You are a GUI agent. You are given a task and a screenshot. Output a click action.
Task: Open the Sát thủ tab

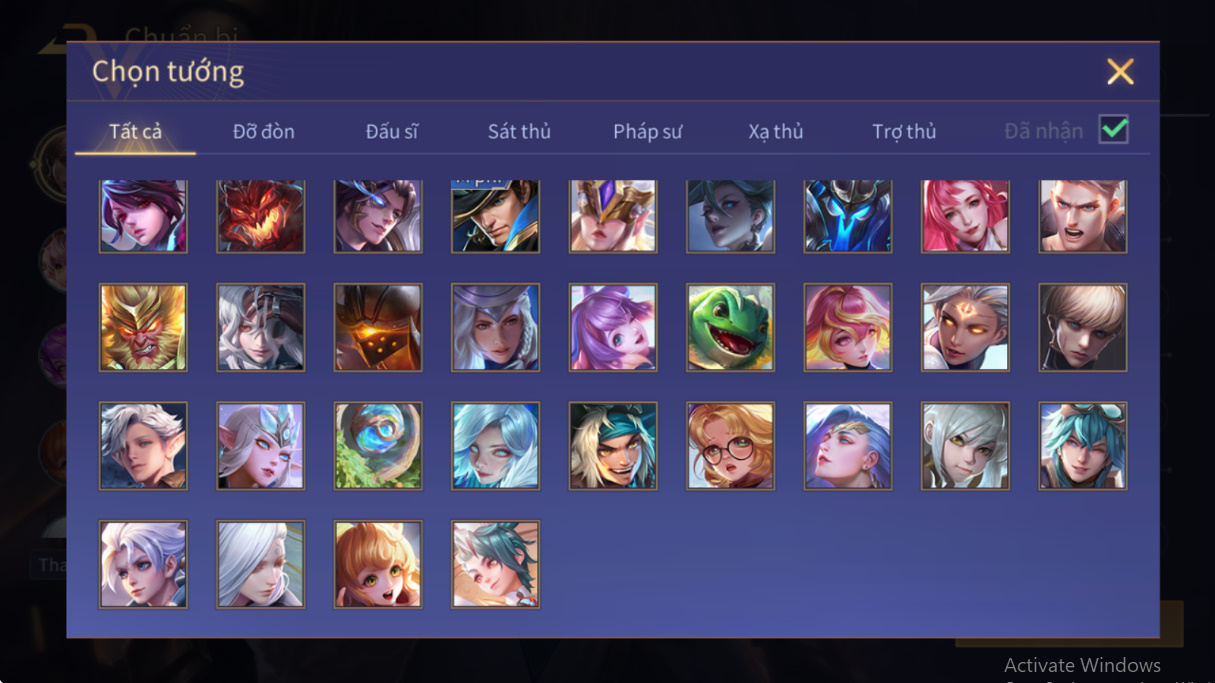(x=519, y=131)
